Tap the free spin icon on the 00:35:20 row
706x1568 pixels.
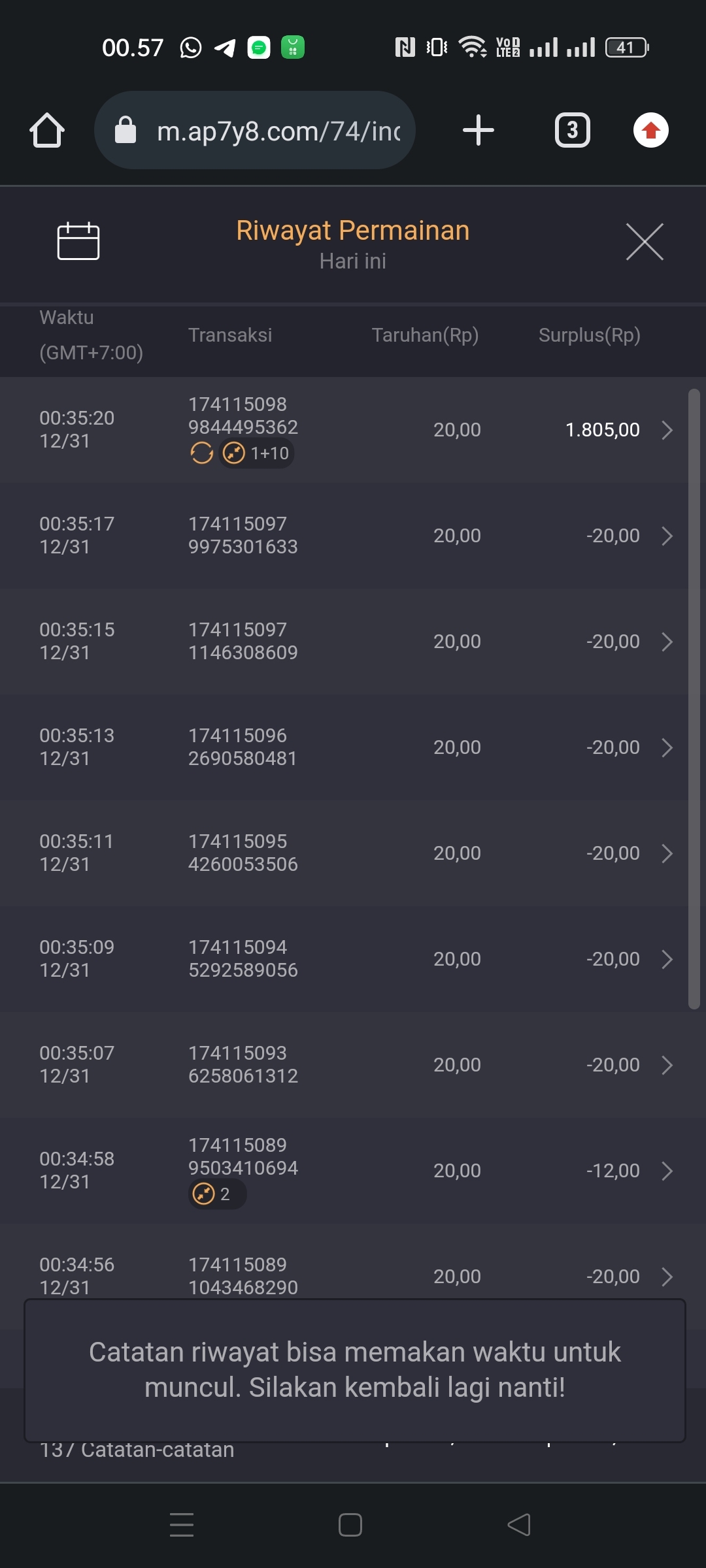click(202, 453)
